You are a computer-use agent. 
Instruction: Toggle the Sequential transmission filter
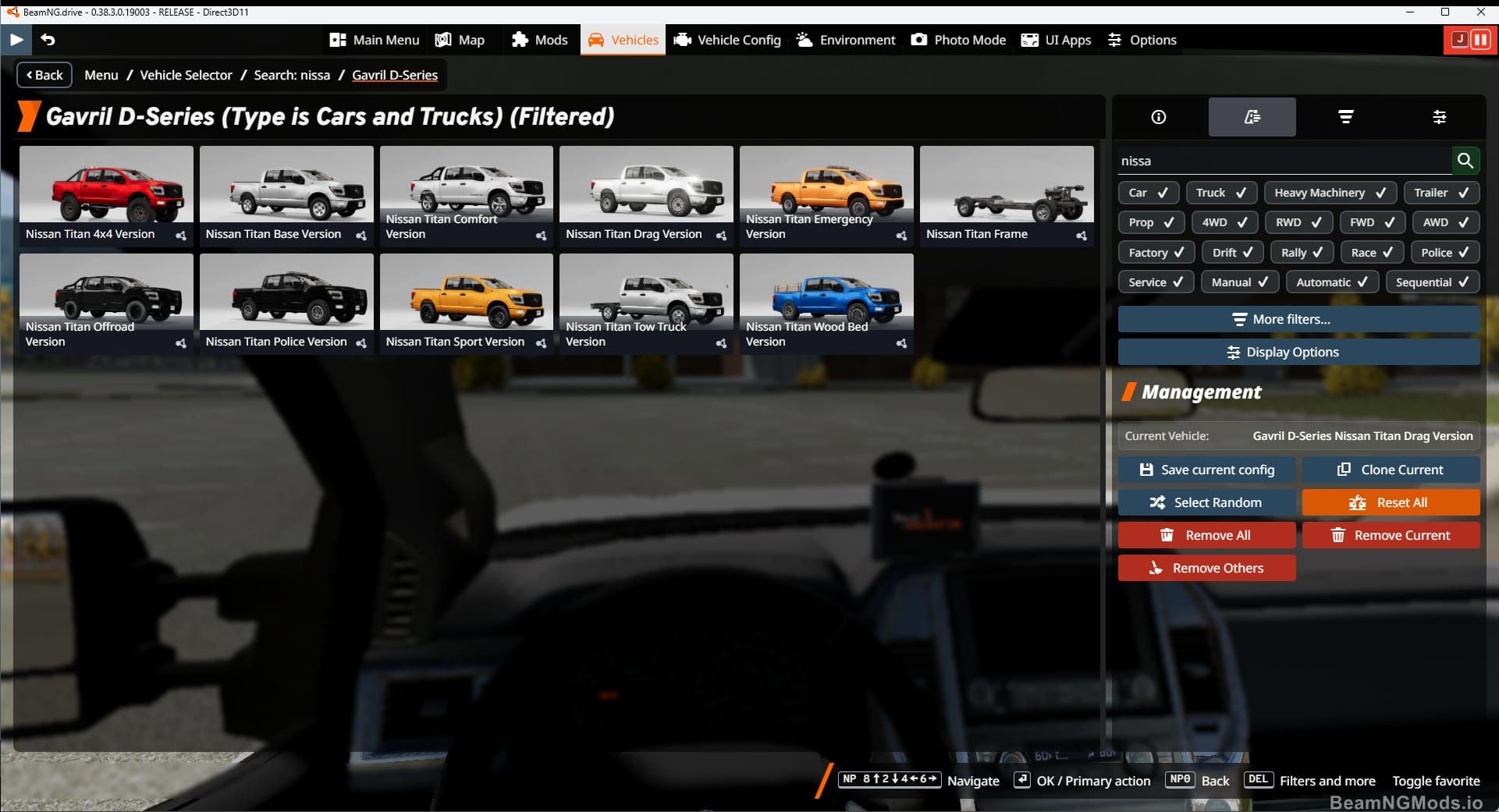coord(1433,282)
